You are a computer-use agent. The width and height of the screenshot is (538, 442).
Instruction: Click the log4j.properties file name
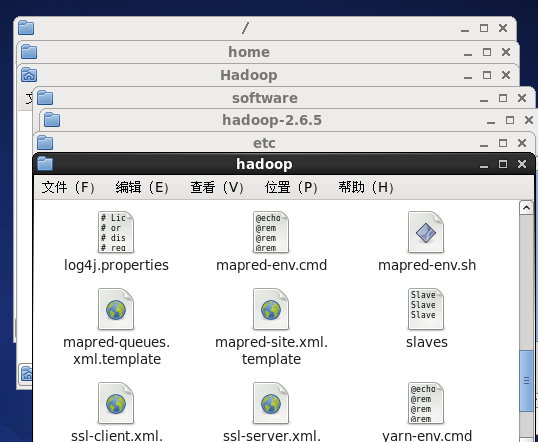116,265
